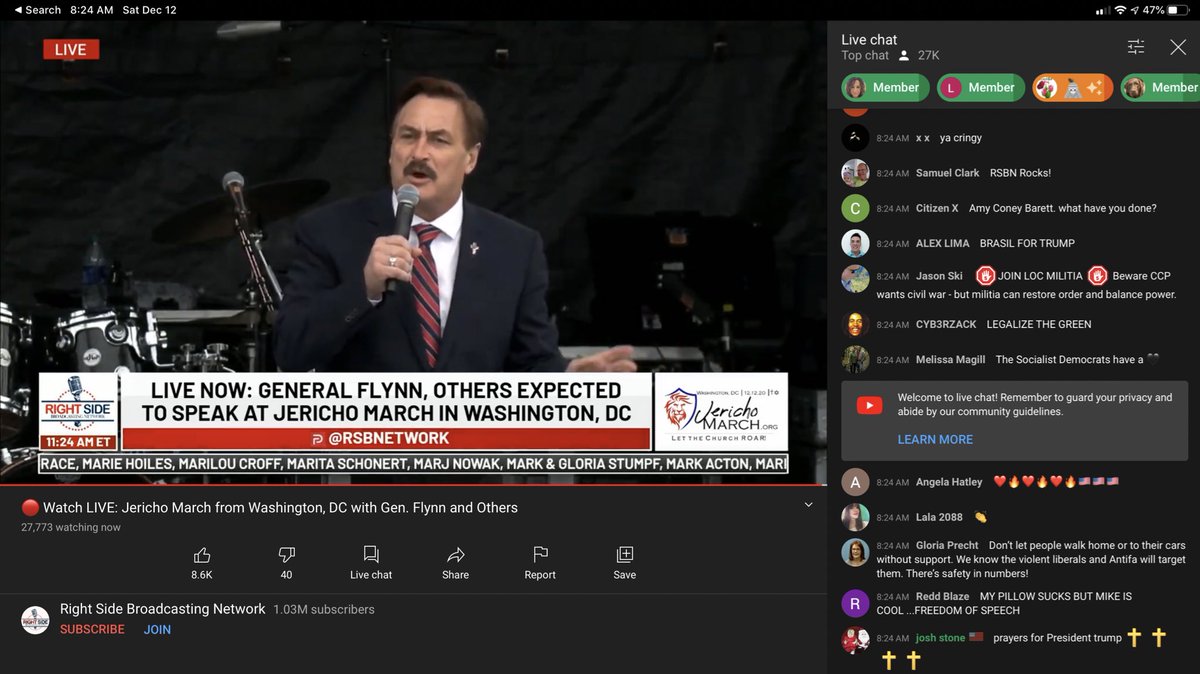
Task: Tap the YouTube logo in welcome notice
Action: (x=870, y=405)
